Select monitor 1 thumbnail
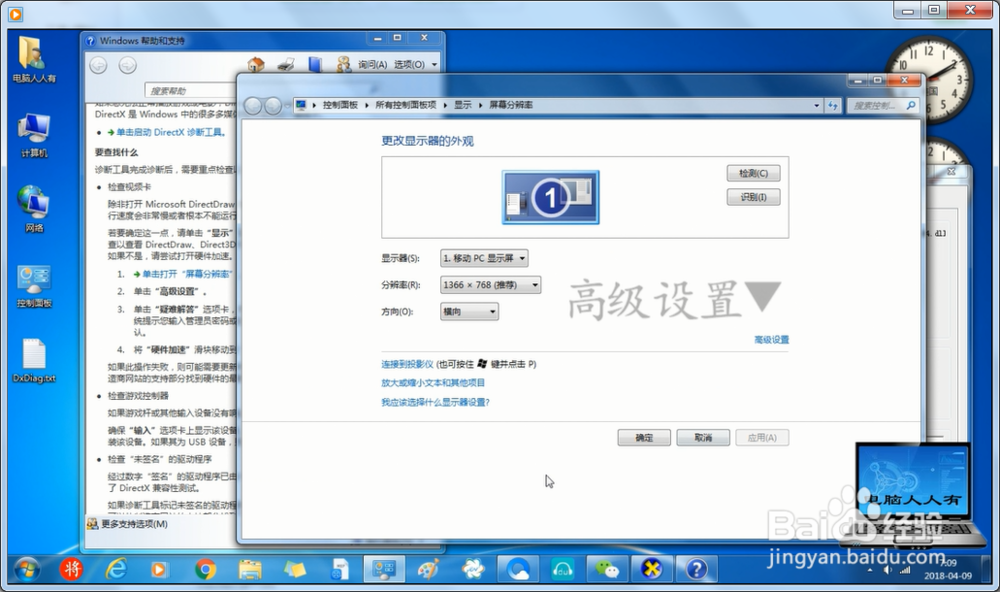Image resolution: width=1000 pixels, height=592 pixels. pyautogui.click(x=550, y=197)
